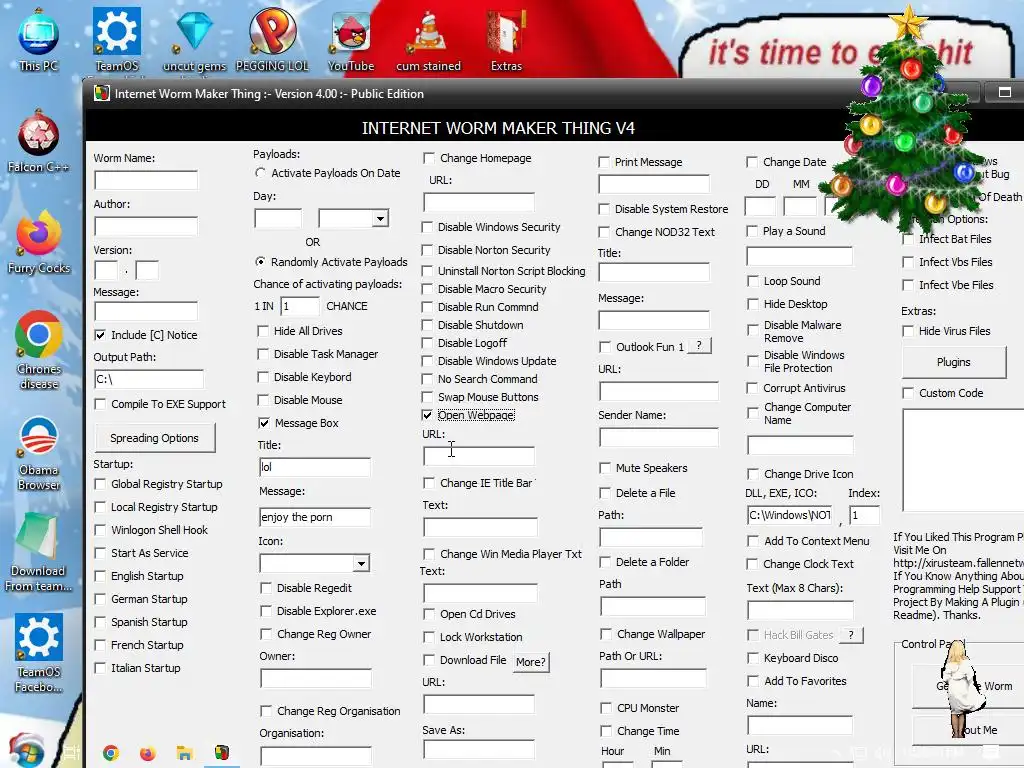Enable Start As Service startup
The height and width of the screenshot is (768, 1024).
pos(100,553)
